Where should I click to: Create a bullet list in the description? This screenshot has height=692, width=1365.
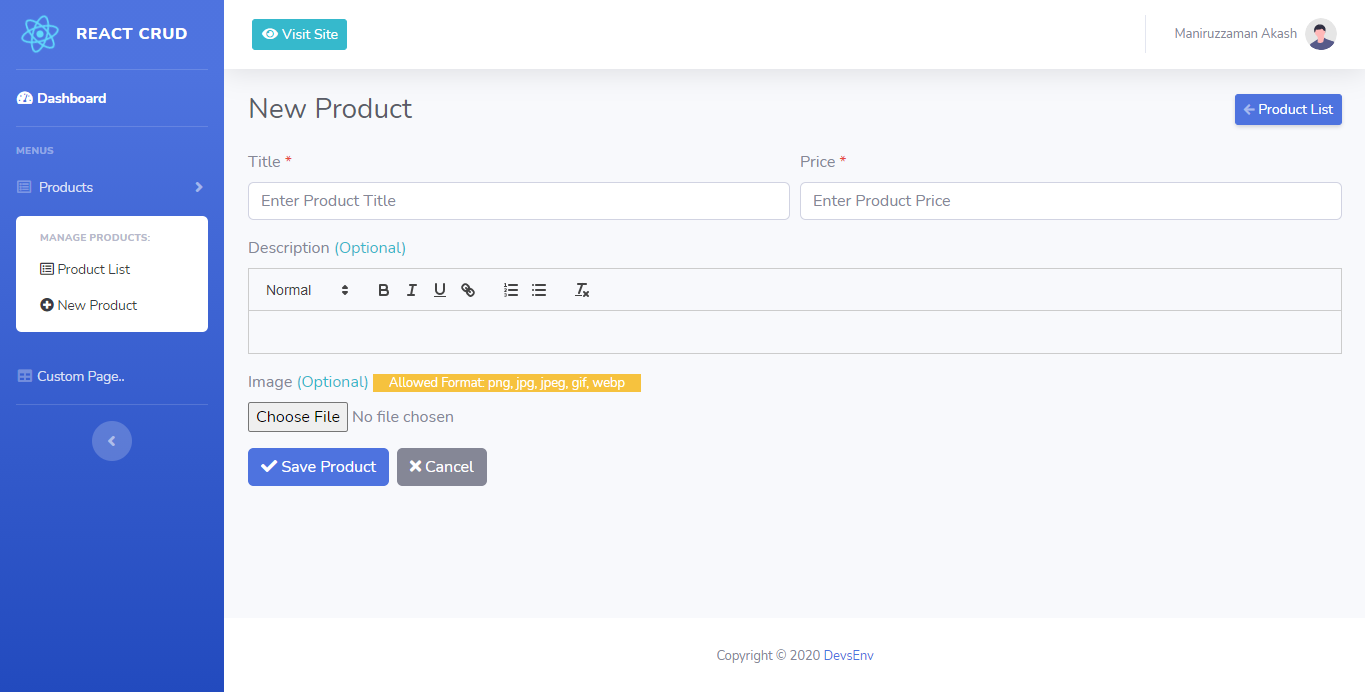(538, 290)
